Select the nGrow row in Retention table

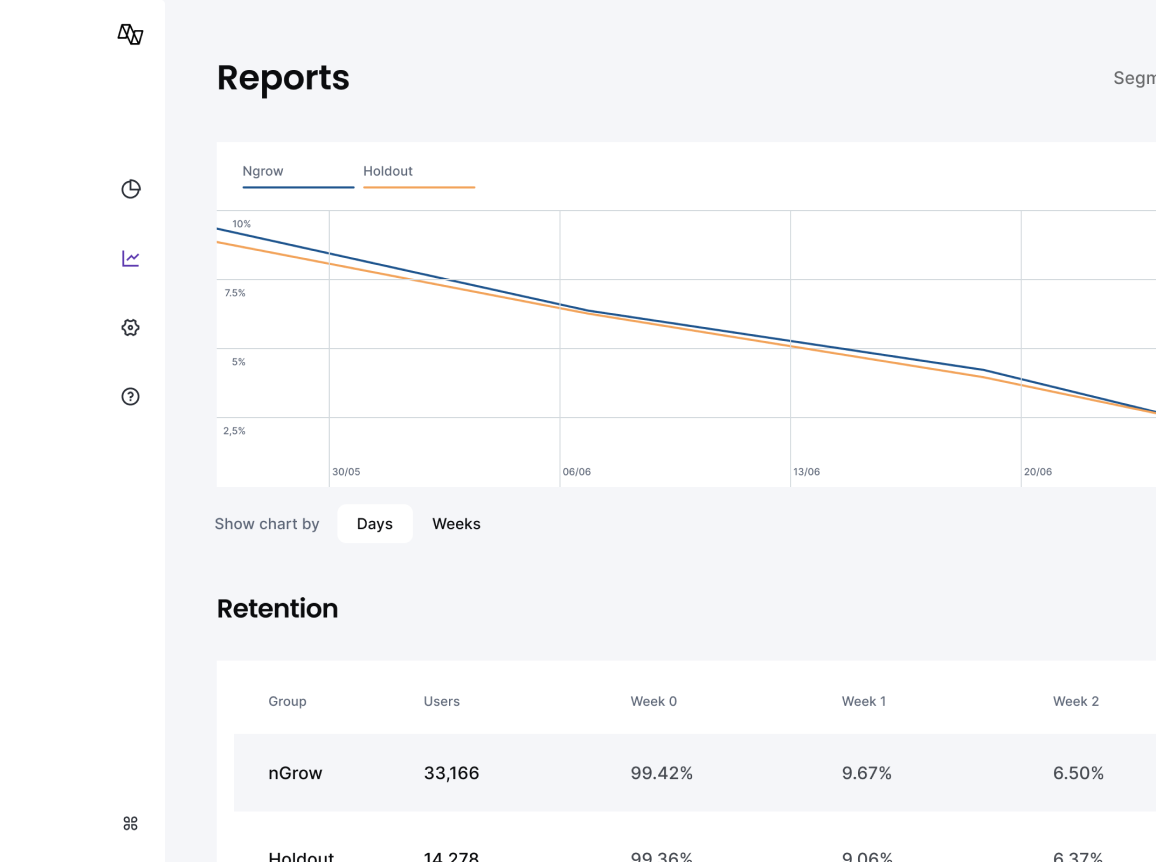point(295,773)
